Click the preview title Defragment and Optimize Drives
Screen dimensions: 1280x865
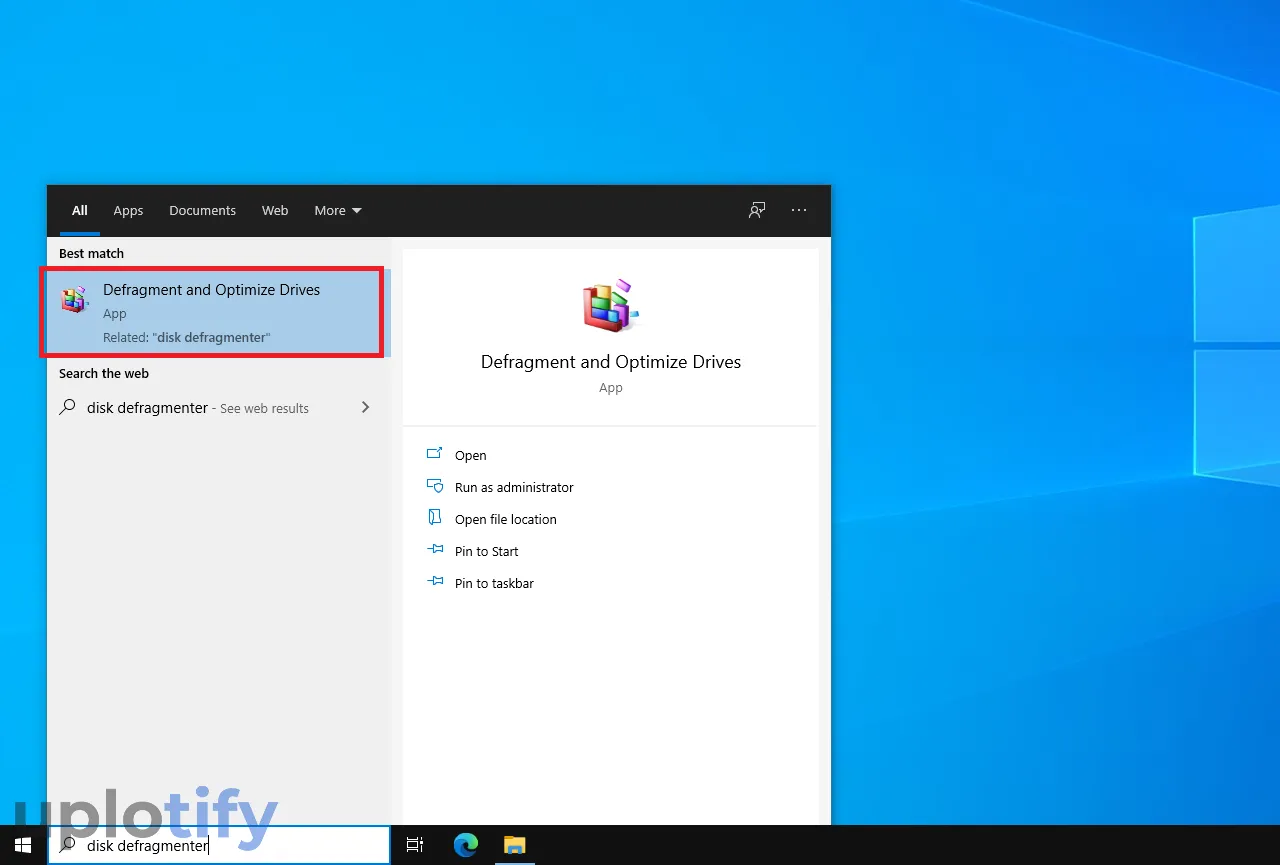tap(611, 362)
